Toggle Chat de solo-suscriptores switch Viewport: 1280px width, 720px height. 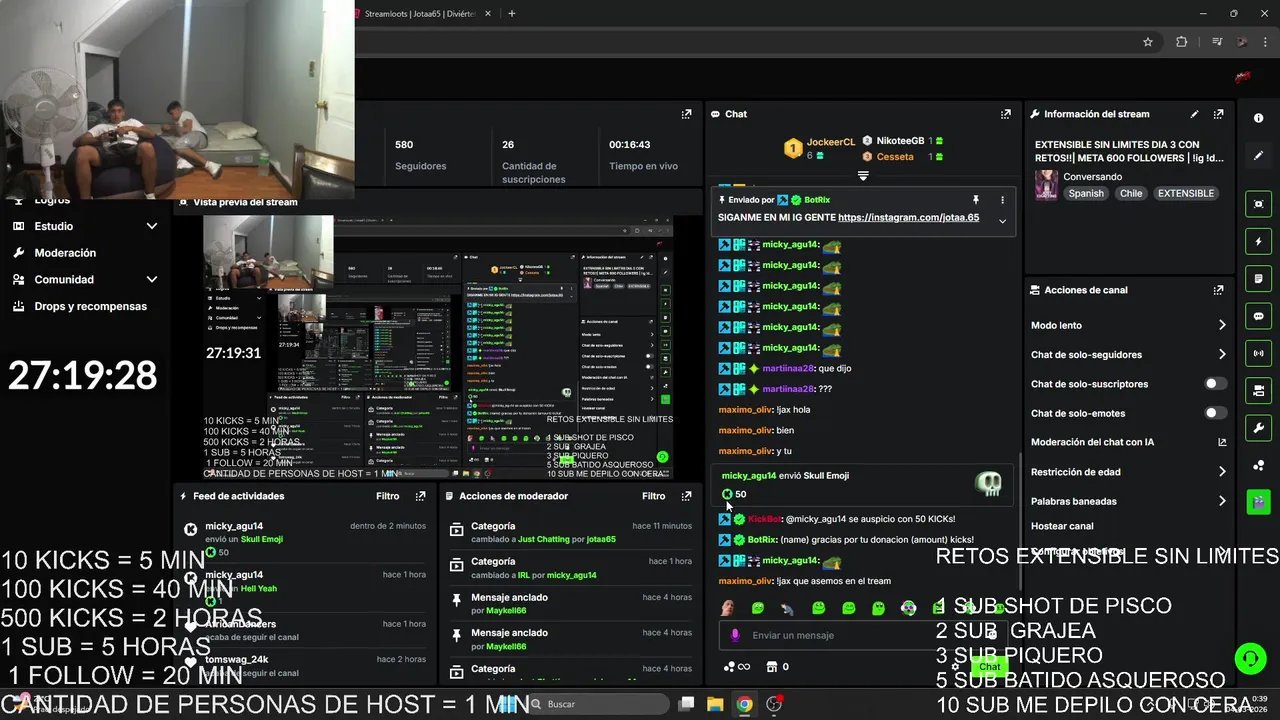coord(1215,384)
